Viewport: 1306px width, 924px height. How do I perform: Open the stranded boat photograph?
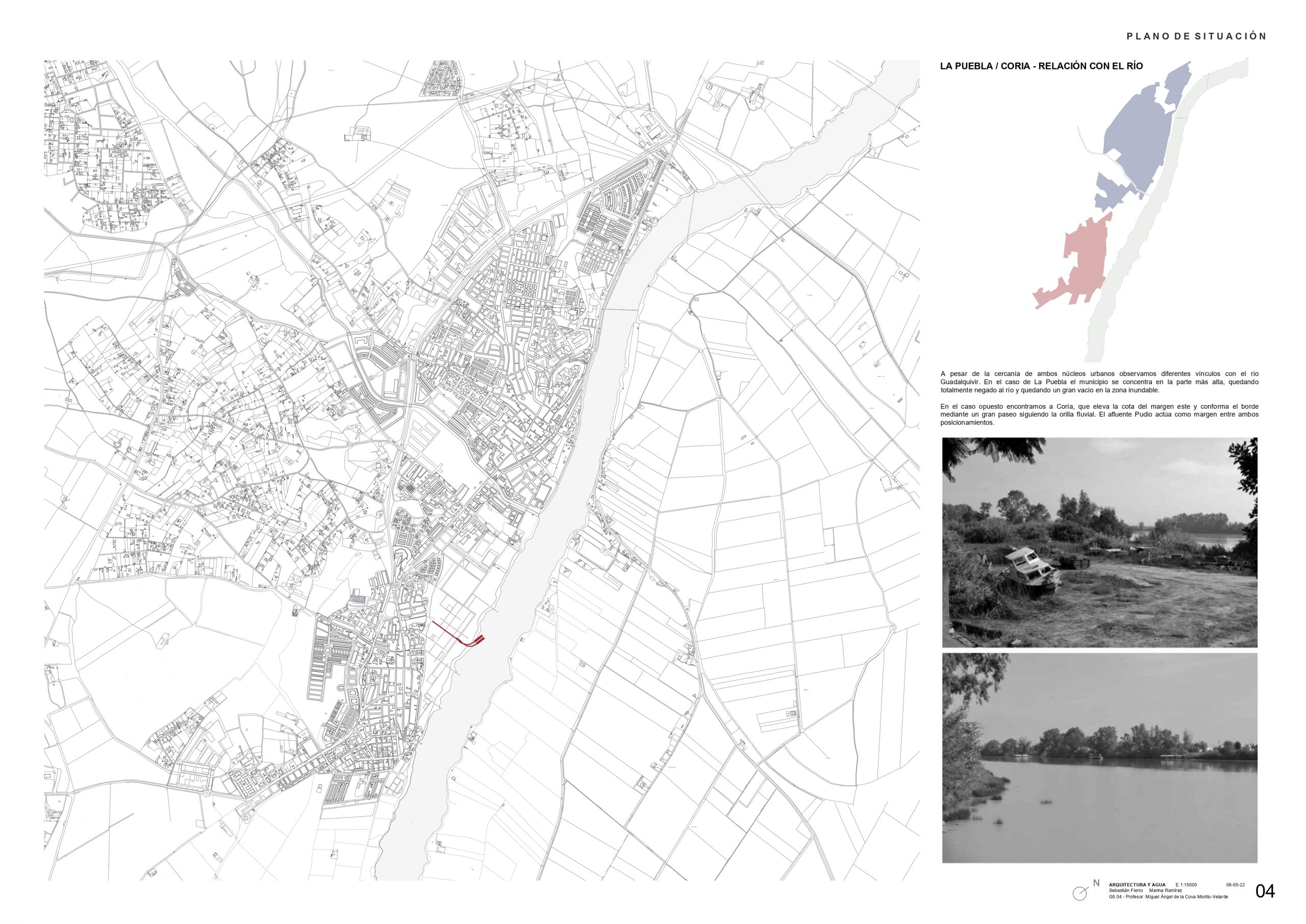pos(1099,542)
